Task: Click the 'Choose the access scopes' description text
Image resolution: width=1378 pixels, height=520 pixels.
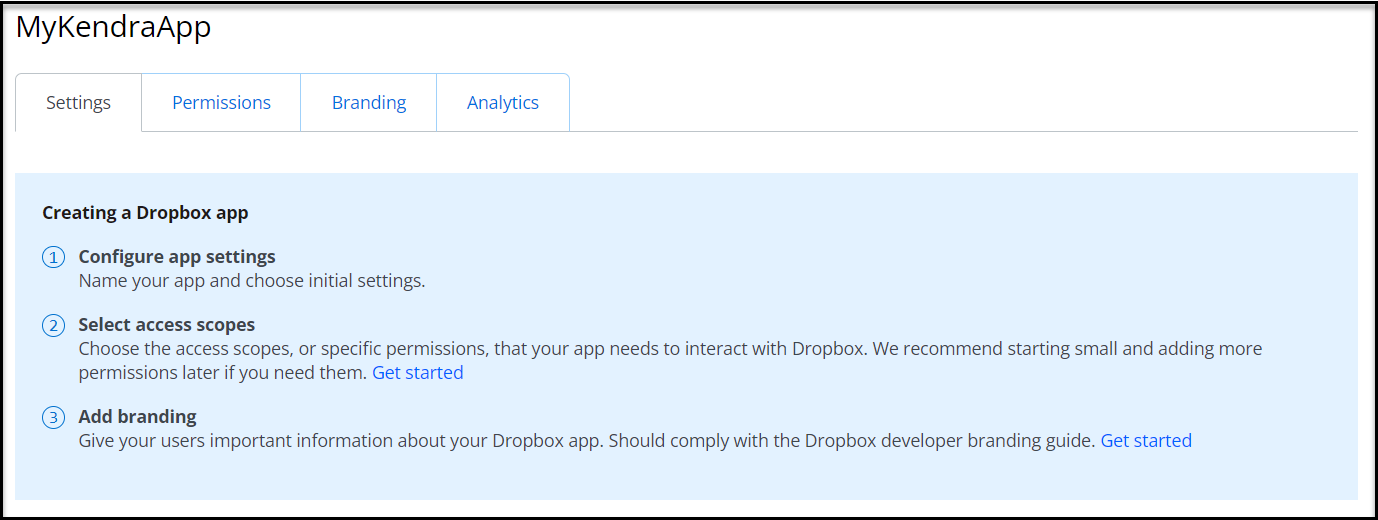Action: point(670,361)
